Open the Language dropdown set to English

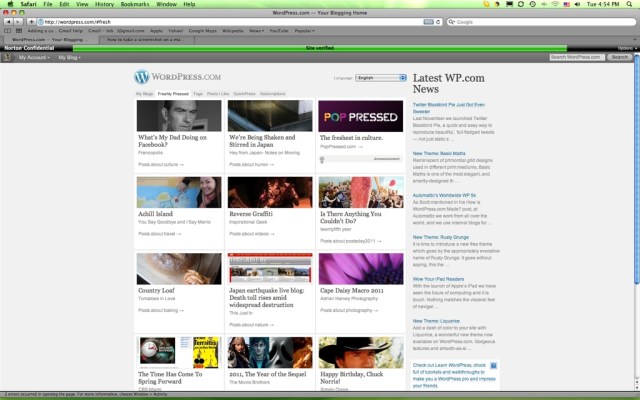(378, 77)
